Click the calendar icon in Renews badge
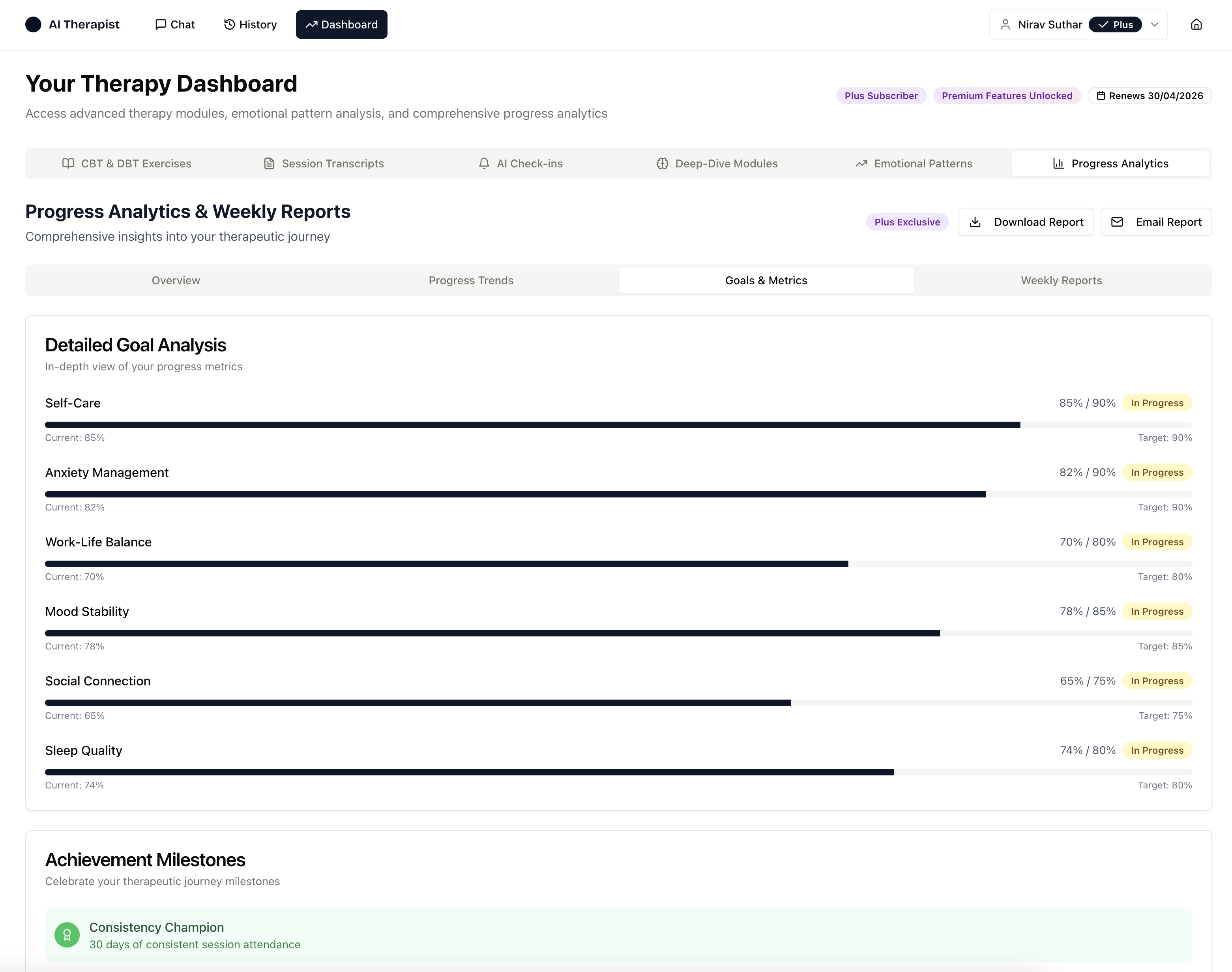The width and height of the screenshot is (1232, 972). [x=1101, y=96]
